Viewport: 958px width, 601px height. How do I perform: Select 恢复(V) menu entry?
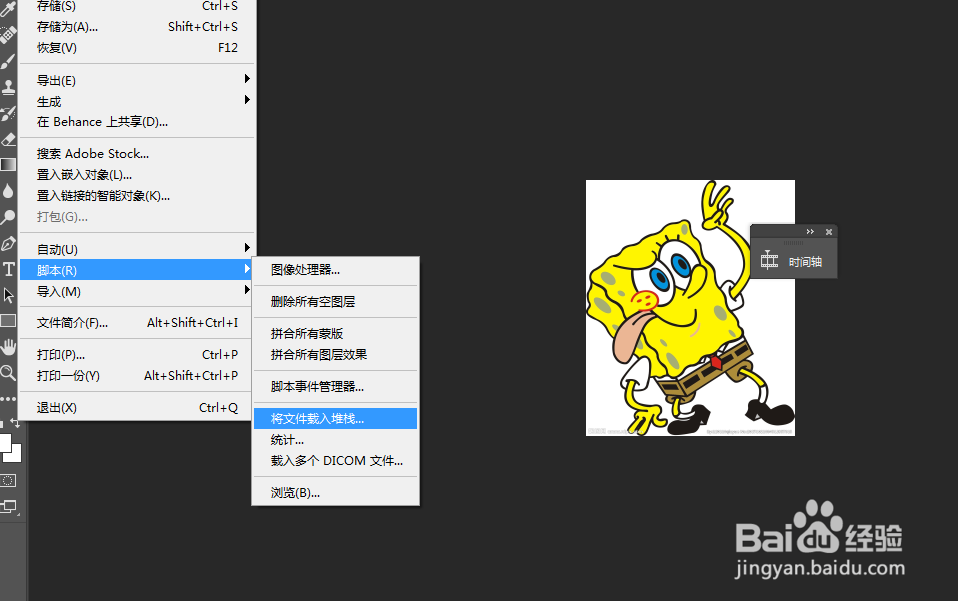click(x=137, y=48)
